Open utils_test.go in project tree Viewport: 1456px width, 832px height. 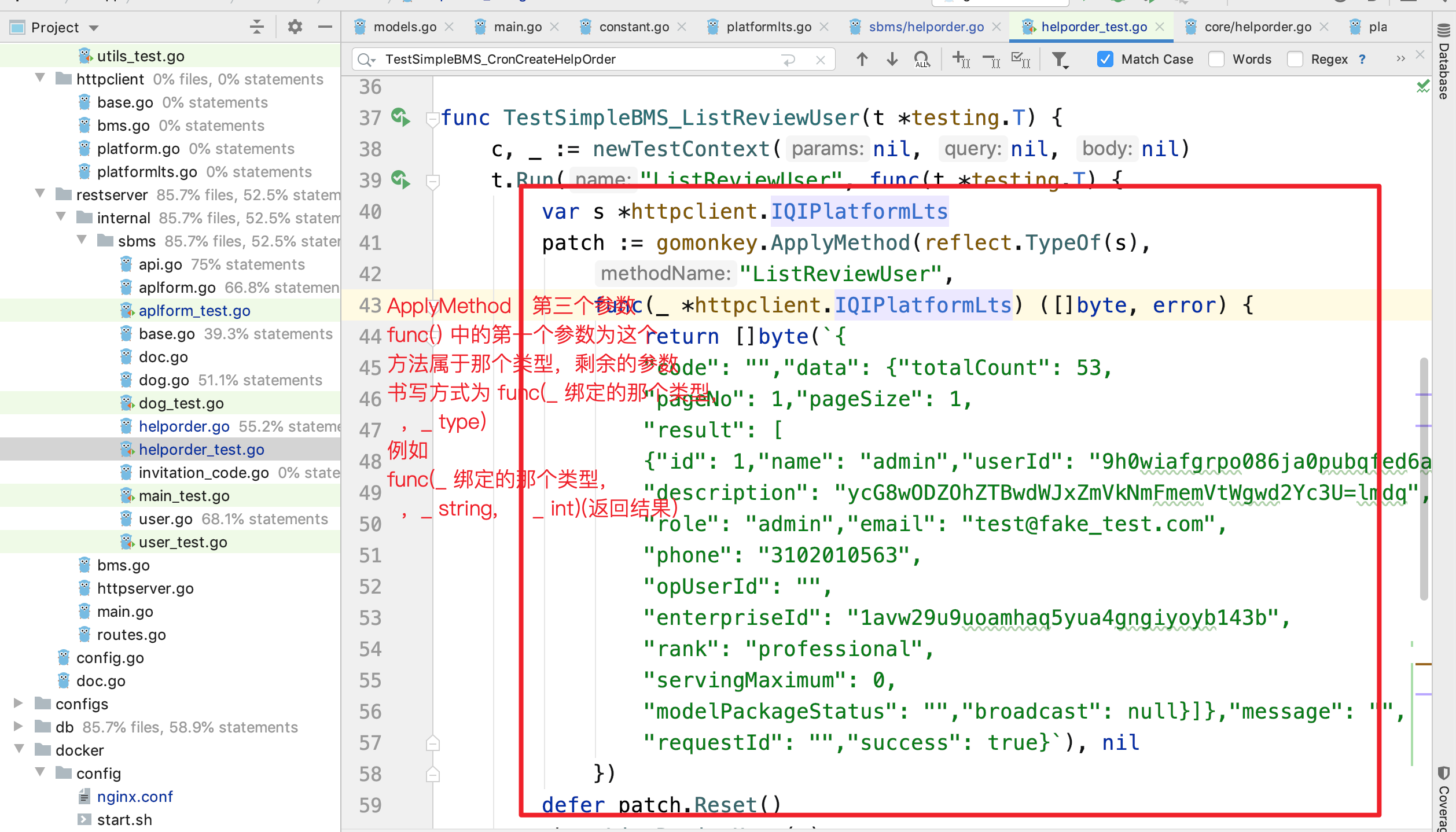click(141, 56)
